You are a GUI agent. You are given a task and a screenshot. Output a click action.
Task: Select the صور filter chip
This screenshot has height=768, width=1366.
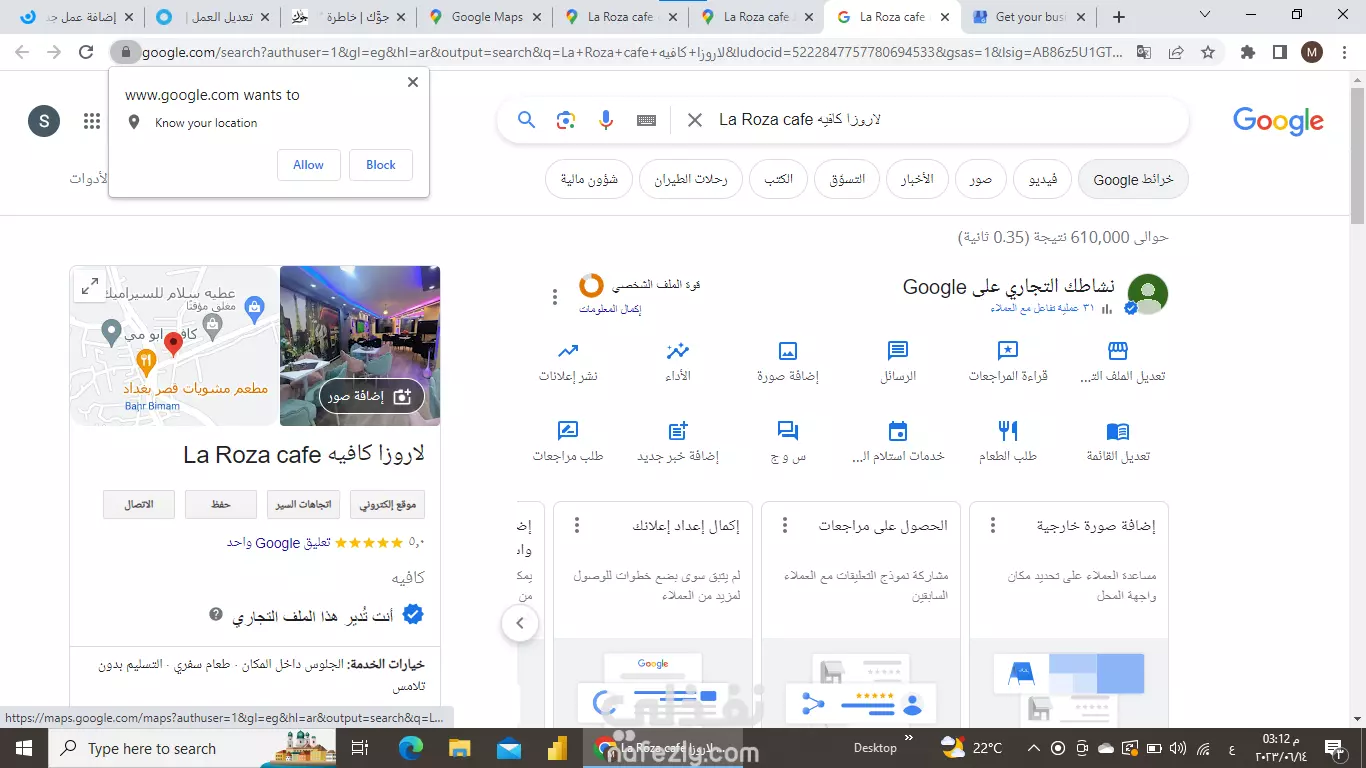981,180
